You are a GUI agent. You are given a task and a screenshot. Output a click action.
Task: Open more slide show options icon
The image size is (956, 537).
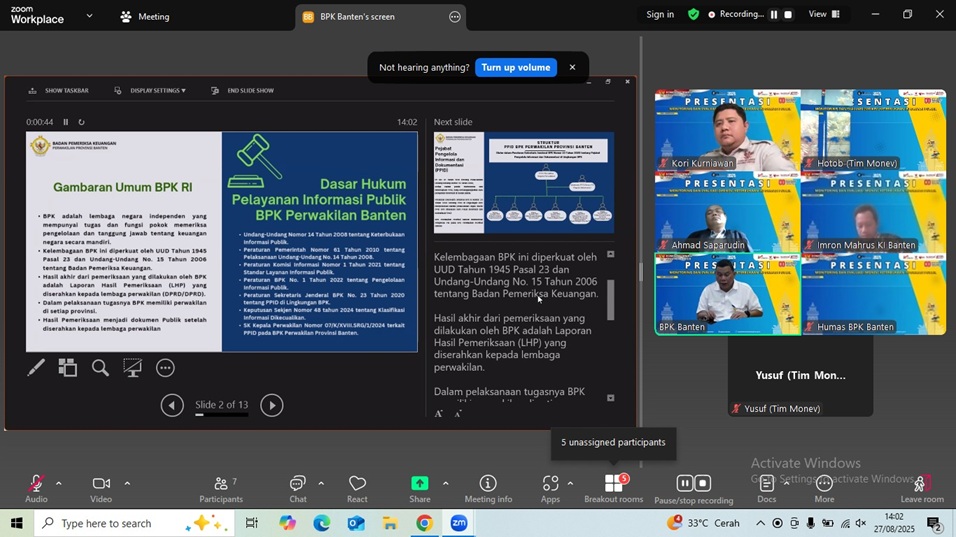pyautogui.click(x=165, y=368)
